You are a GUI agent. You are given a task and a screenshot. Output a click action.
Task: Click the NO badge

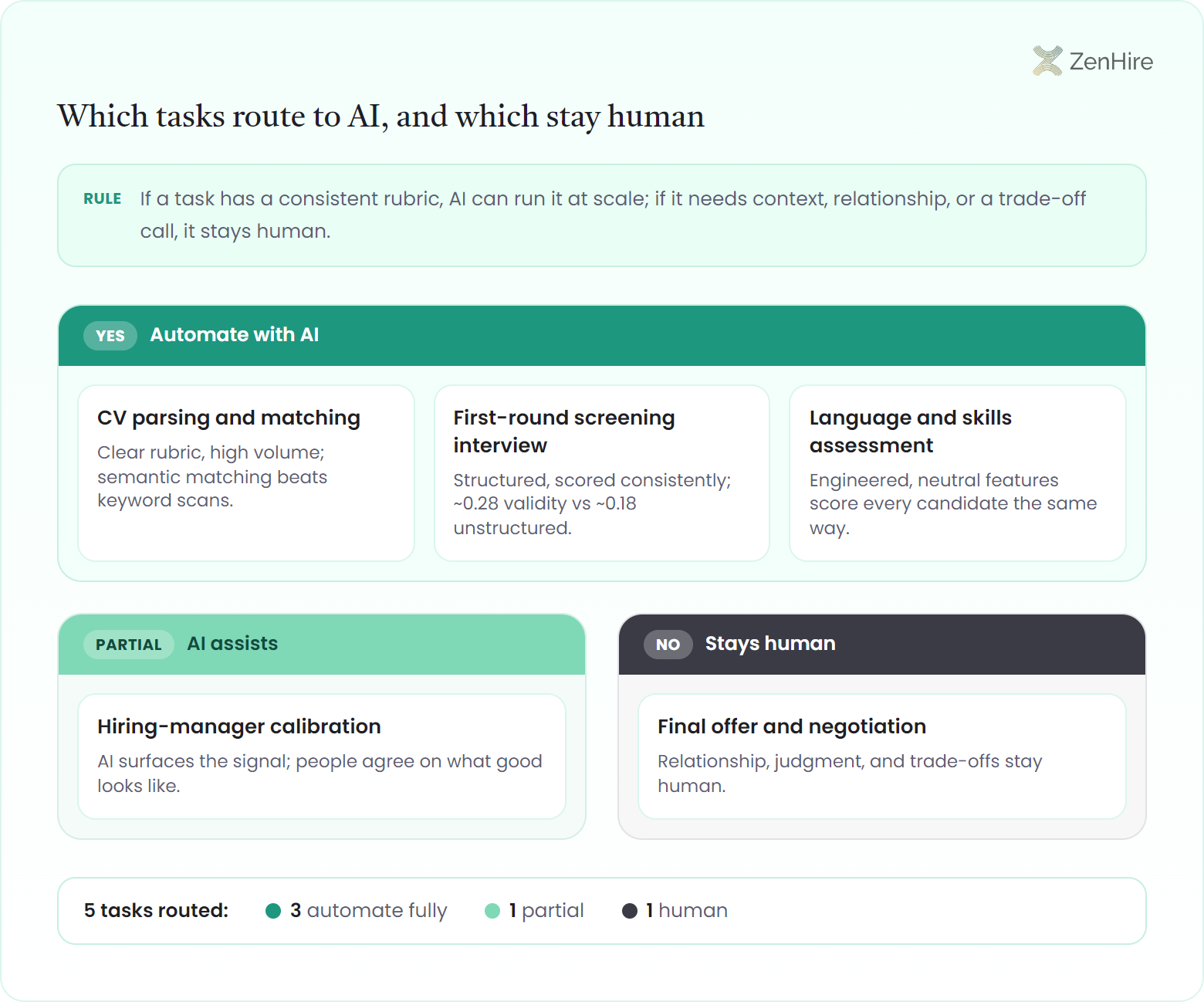(x=668, y=644)
